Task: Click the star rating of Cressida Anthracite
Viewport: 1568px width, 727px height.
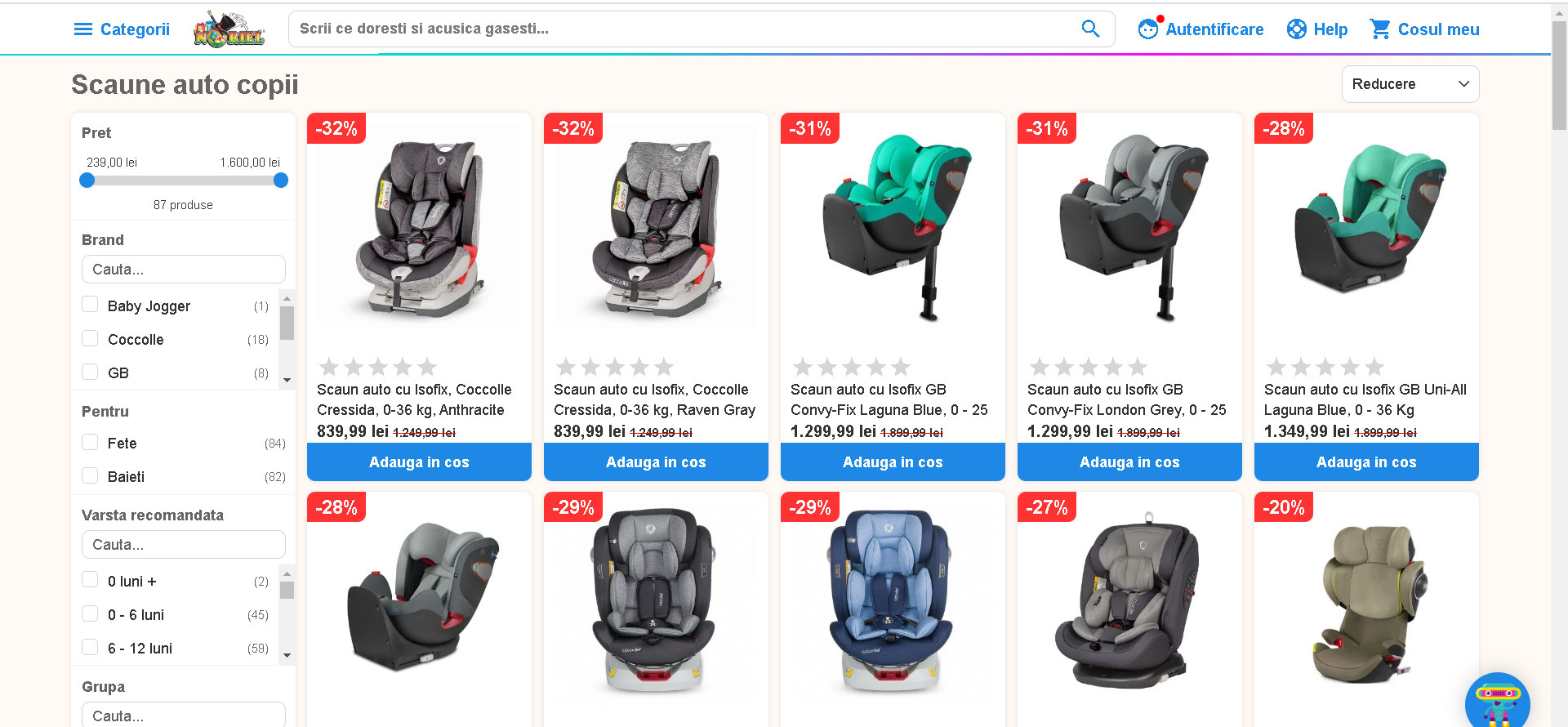Action: tap(378, 367)
